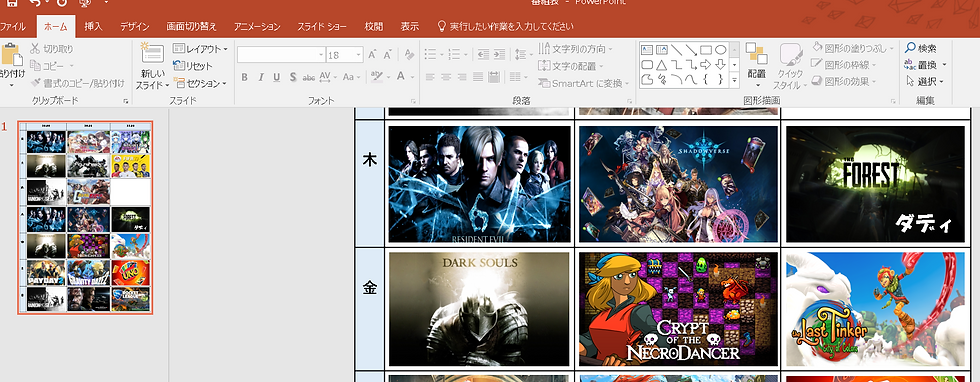The image size is (980, 382).
Task: Select the left brace shape
Action: 706,79
